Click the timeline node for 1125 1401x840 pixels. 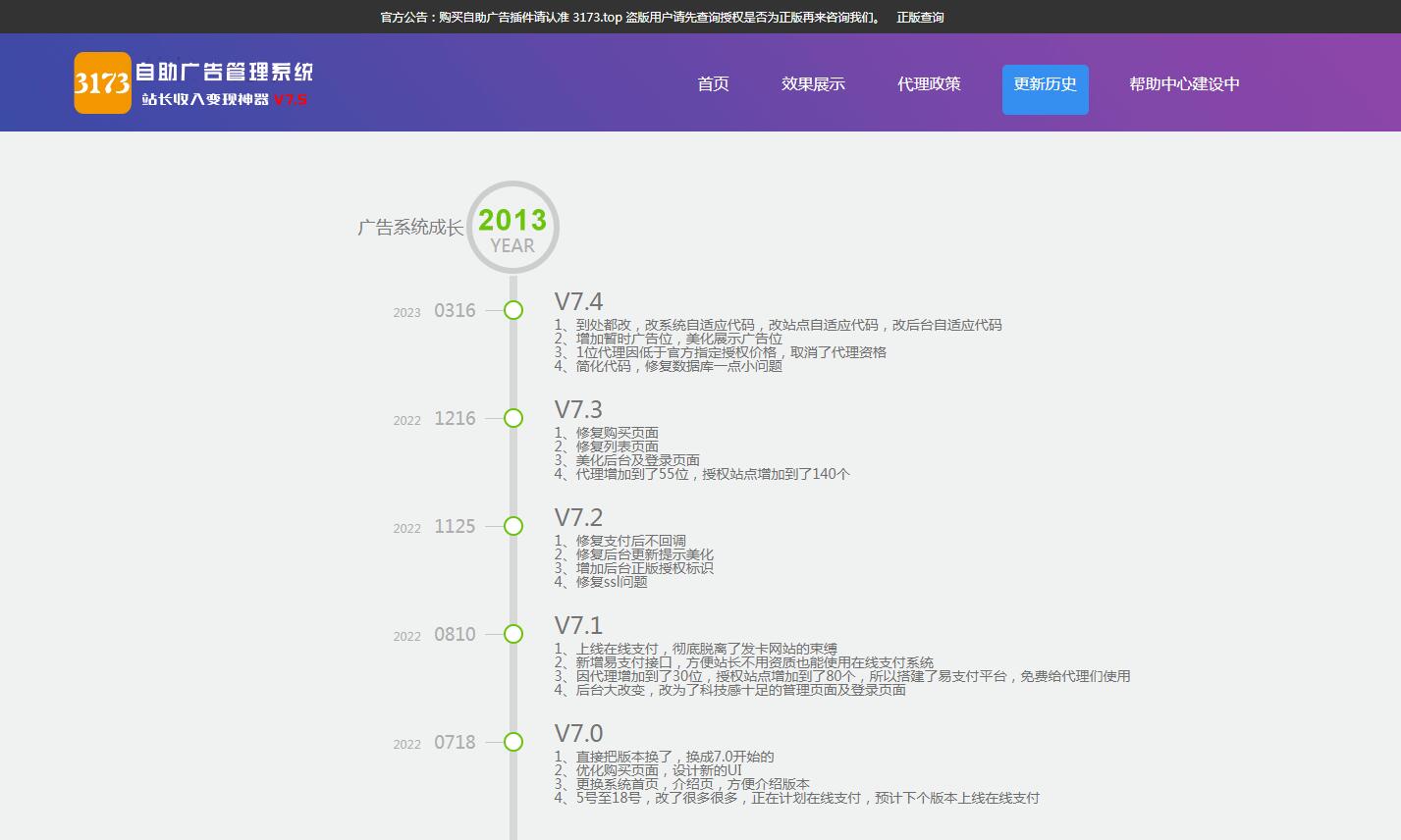click(x=513, y=527)
